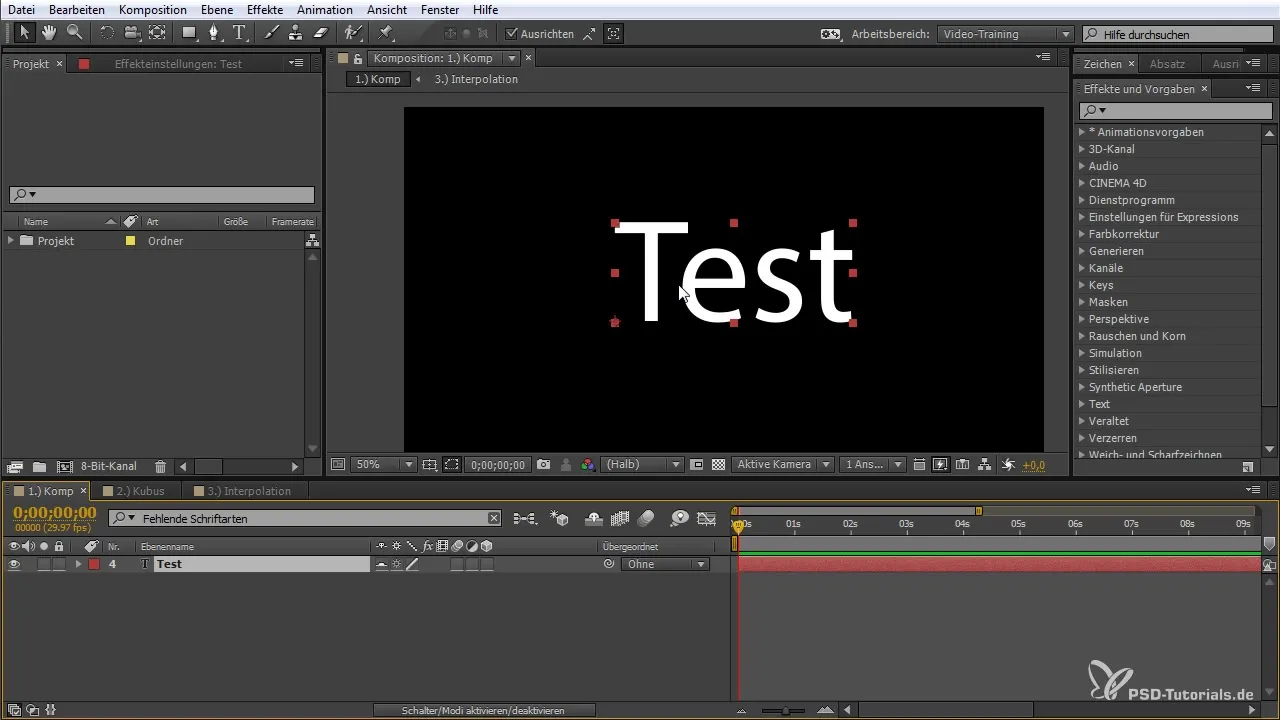
Task: Open the Ohne parent dropdown for Test layer
Action: [665, 564]
